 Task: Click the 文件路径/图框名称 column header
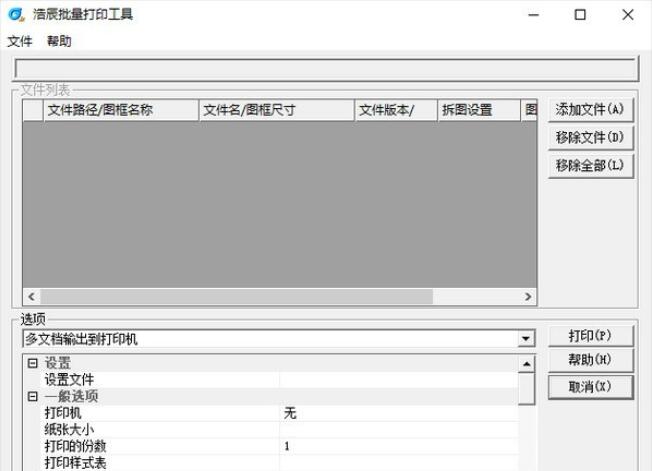pos(121,110)
